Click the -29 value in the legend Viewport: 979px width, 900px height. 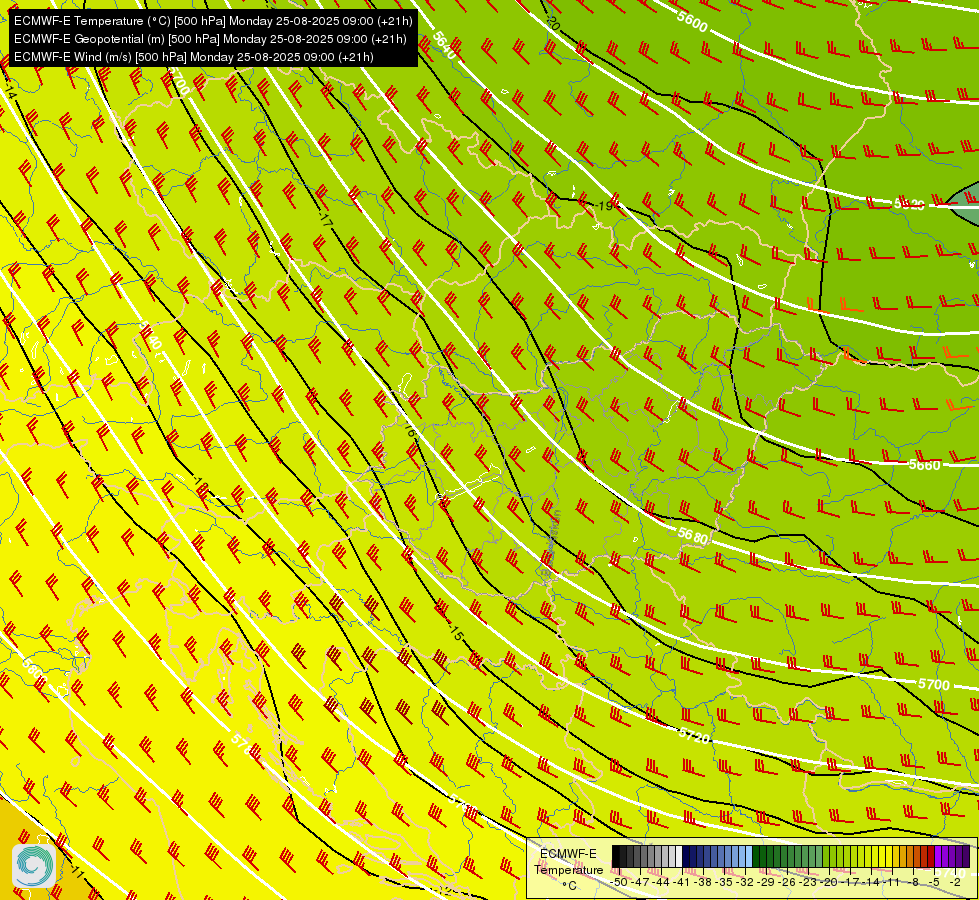(x=766, y=883)
